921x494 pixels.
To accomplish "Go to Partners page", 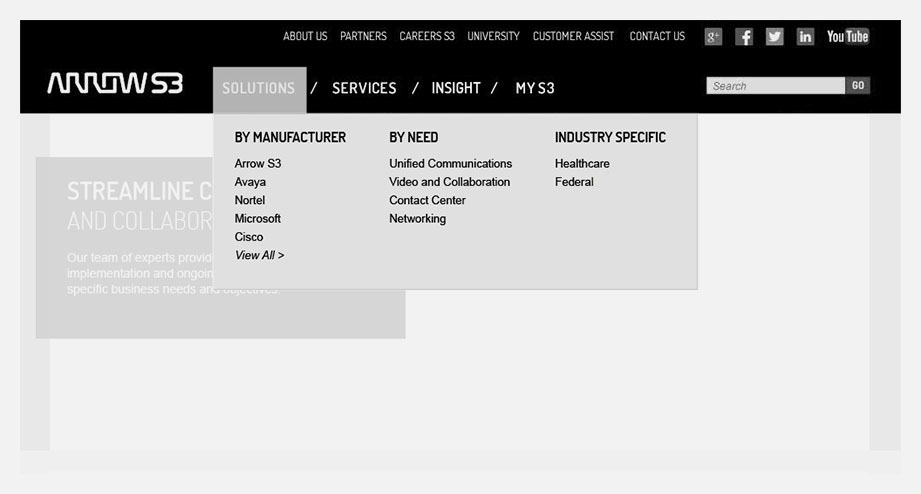I will coord(363,36).
